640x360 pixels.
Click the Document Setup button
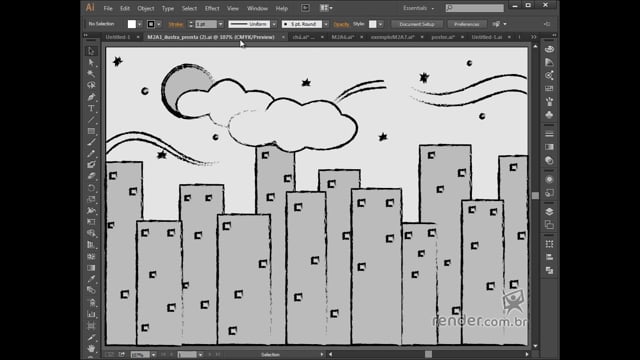pos(417,24)
